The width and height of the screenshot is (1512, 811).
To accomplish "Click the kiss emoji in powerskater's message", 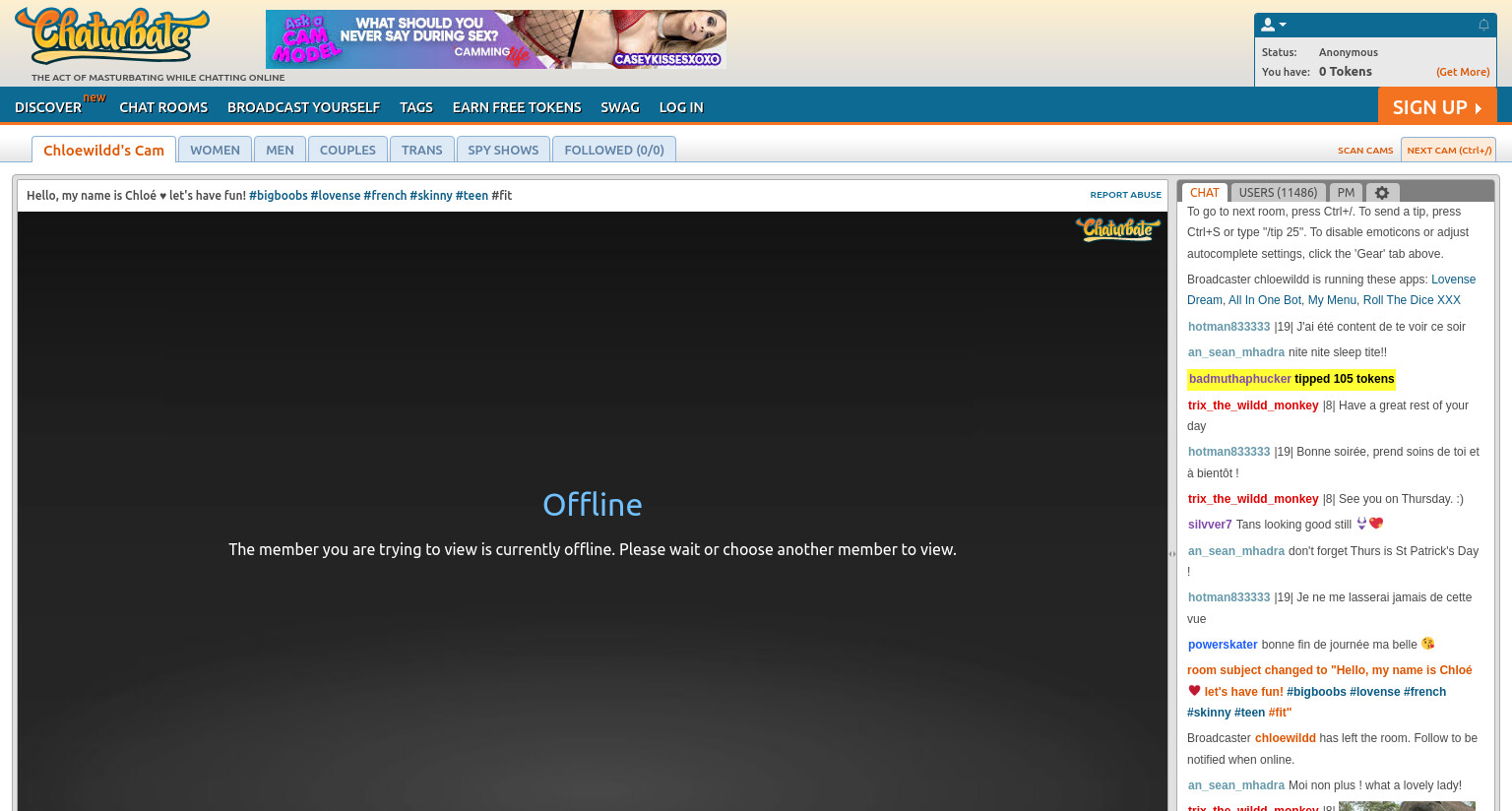I will tap(1428, 644).
